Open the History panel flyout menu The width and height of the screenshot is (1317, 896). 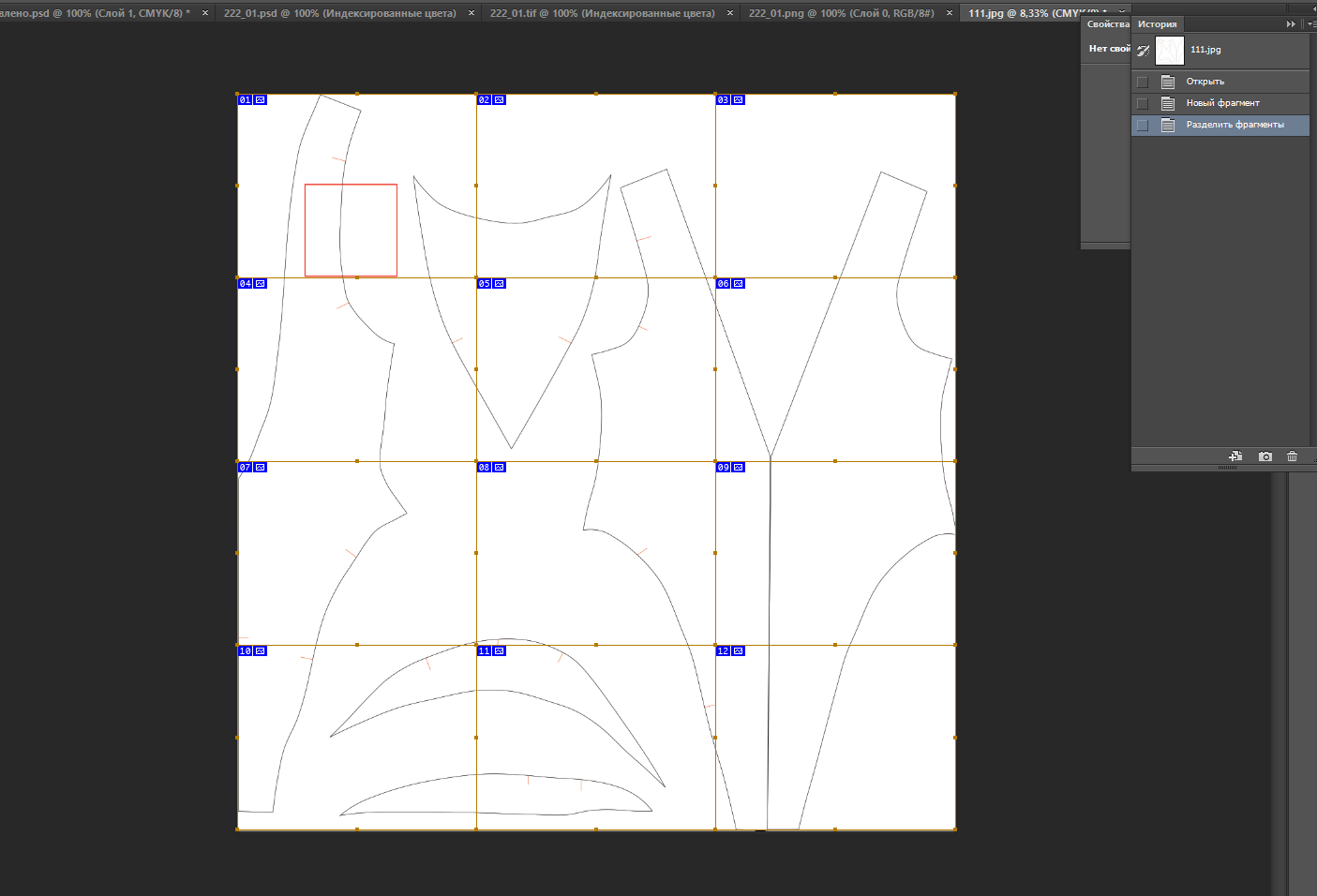(x=1310, y=24)
